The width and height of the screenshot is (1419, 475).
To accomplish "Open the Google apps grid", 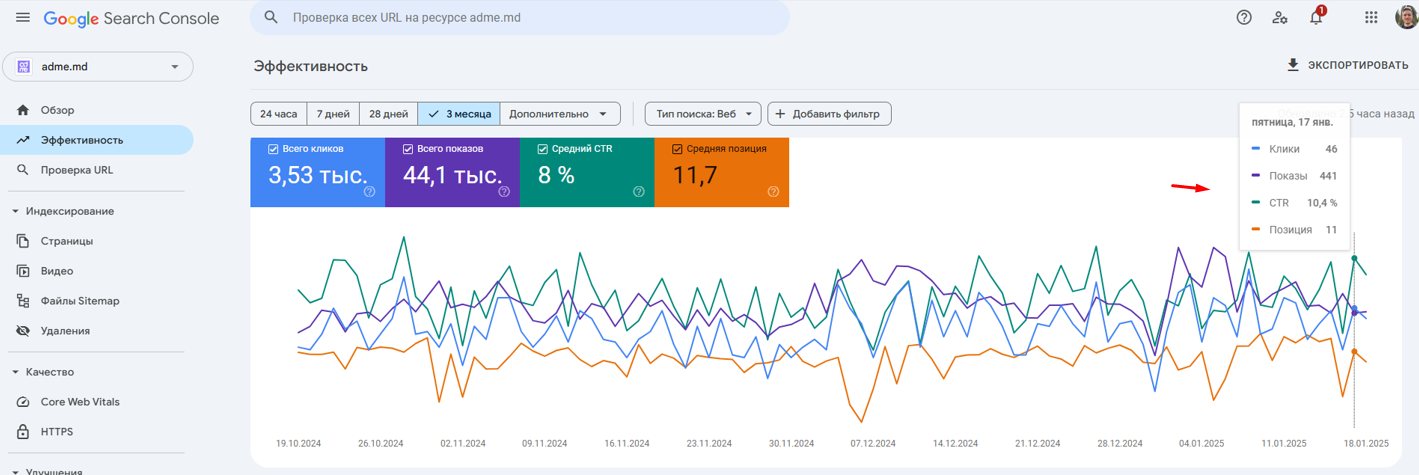I will pyautogui.click(x=1371, y=17).
